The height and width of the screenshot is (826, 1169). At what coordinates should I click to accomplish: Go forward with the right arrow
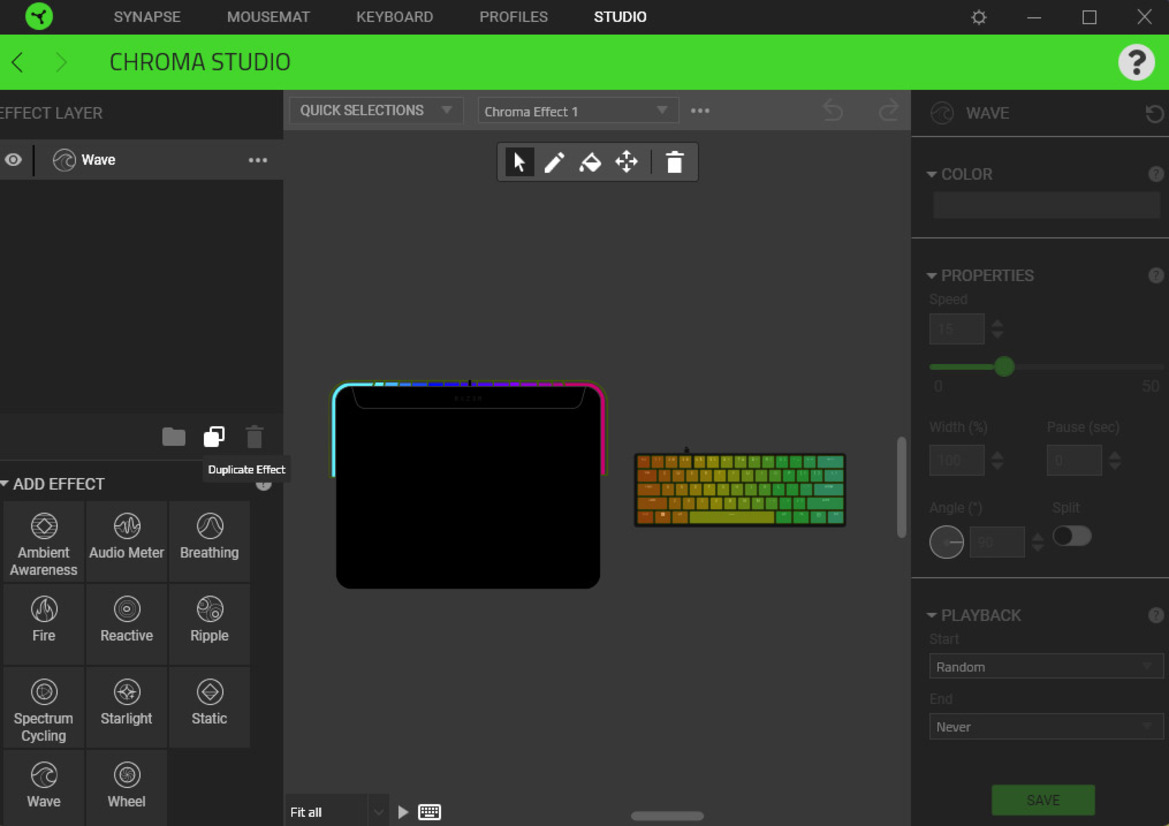(61, 62)
